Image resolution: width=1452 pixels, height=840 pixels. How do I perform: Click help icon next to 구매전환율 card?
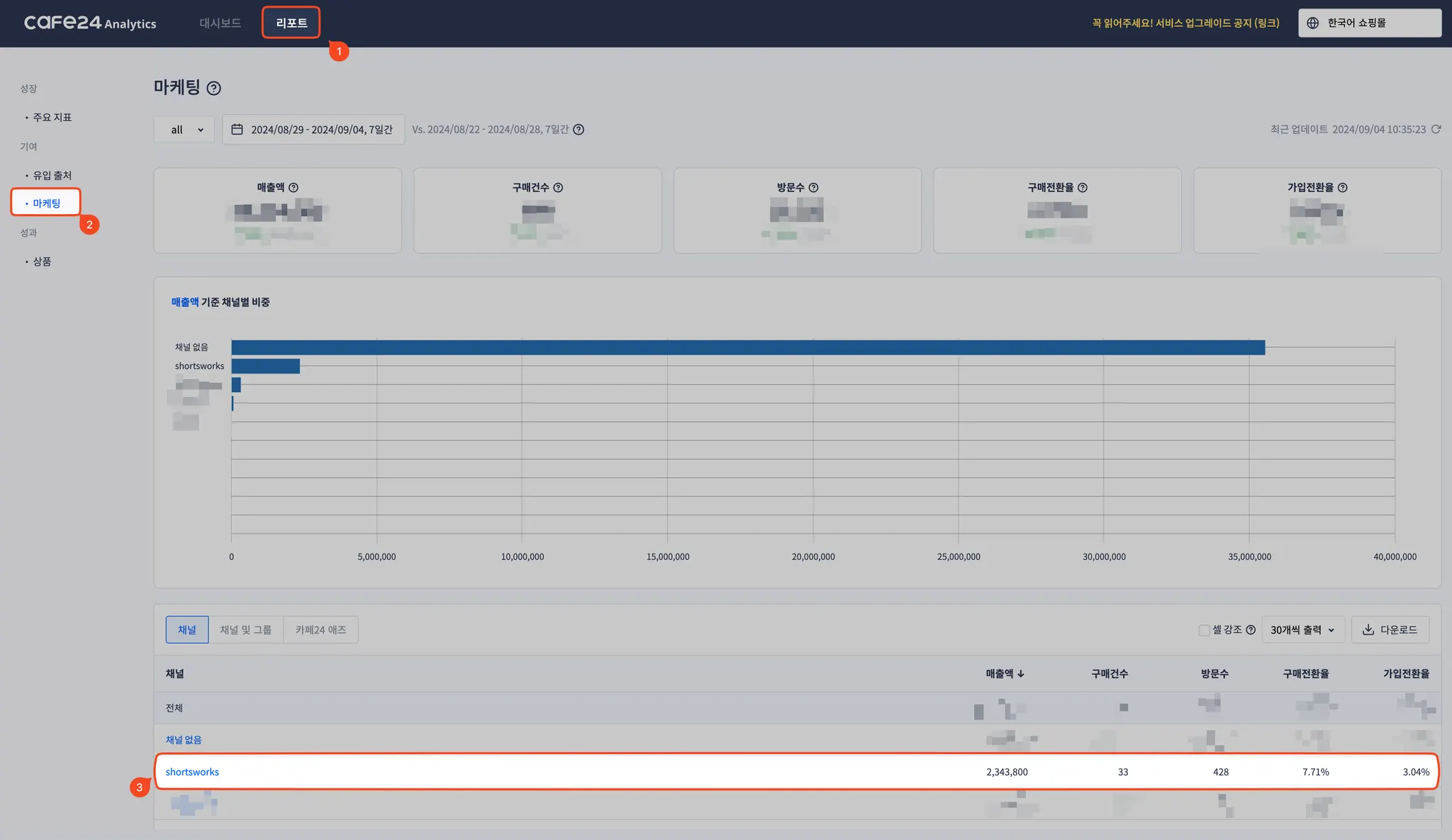[x=1082, y=187]
